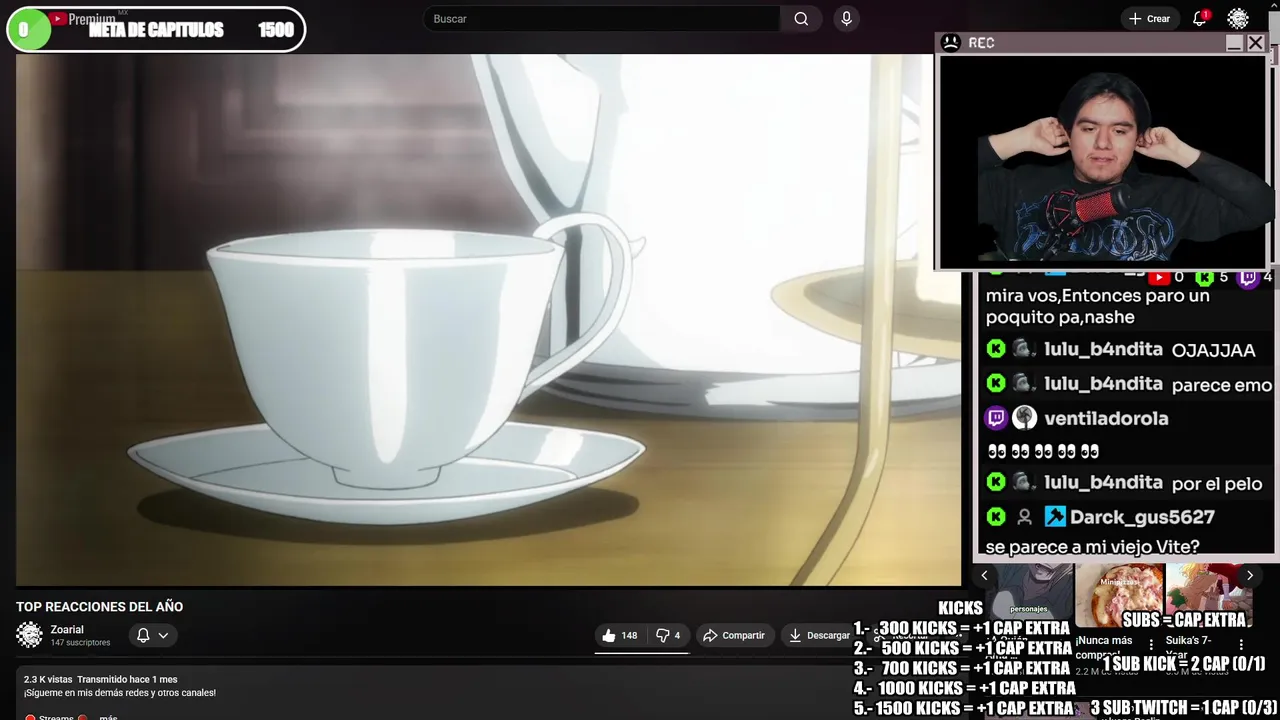Click the username ventiladorola in chat
1280x720 pixels.
1106,418
